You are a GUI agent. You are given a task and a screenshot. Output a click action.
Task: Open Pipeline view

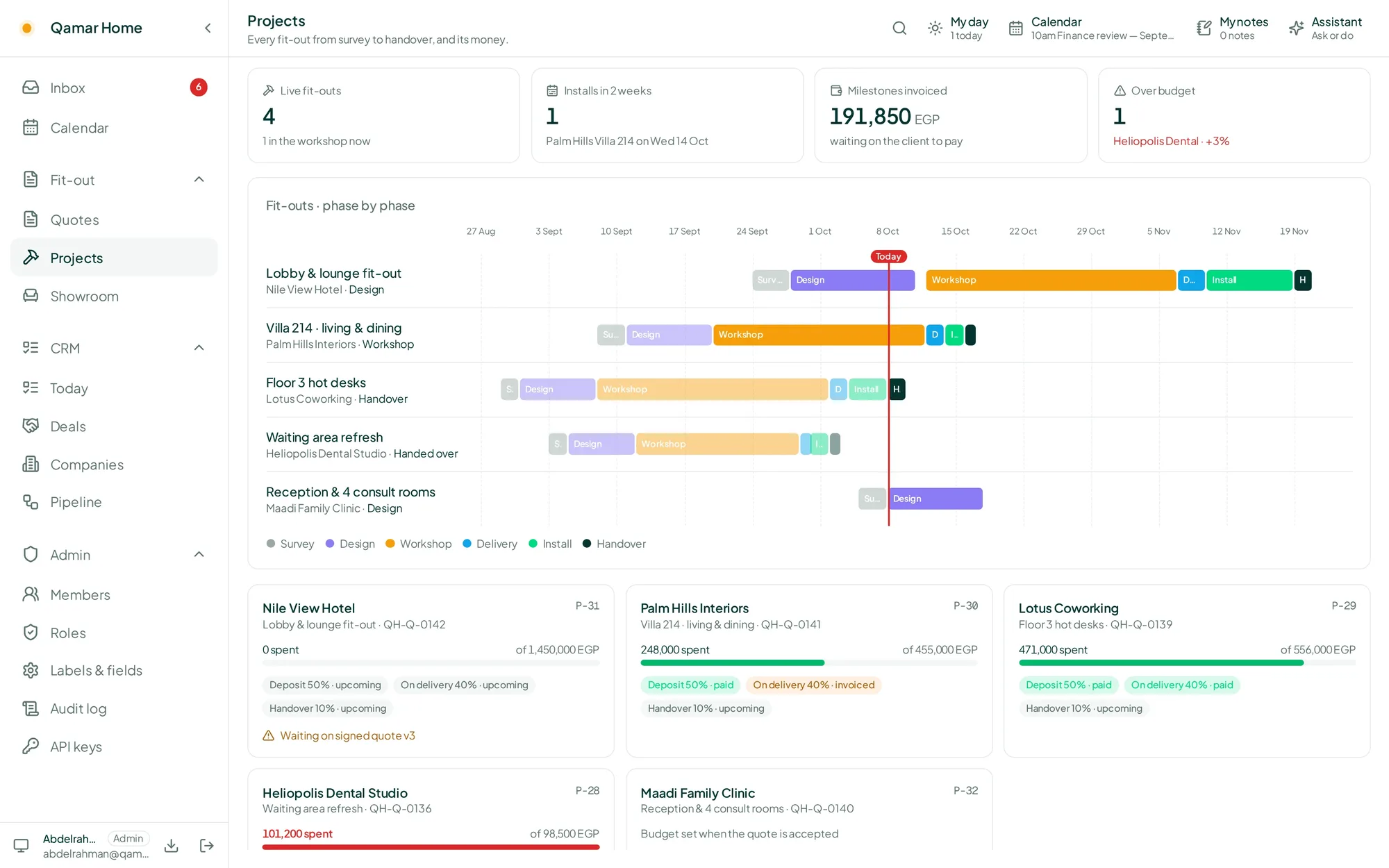(115, 502)
